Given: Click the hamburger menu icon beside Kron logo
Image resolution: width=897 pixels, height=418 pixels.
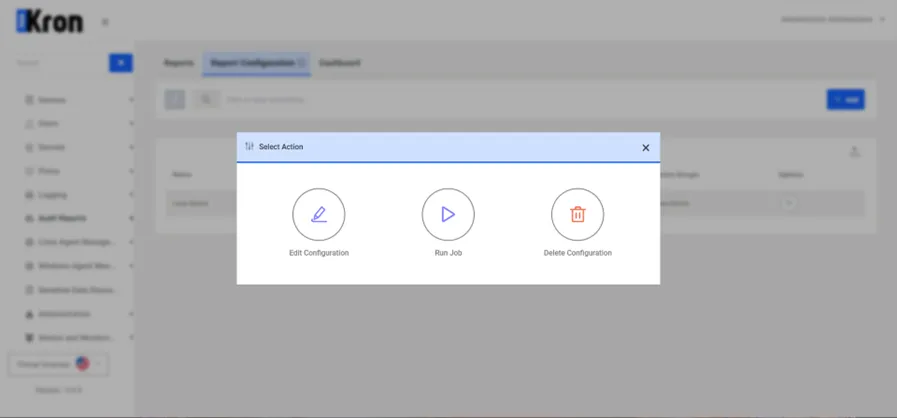Looking at the screenshot, I should click(x=105, y=22).
